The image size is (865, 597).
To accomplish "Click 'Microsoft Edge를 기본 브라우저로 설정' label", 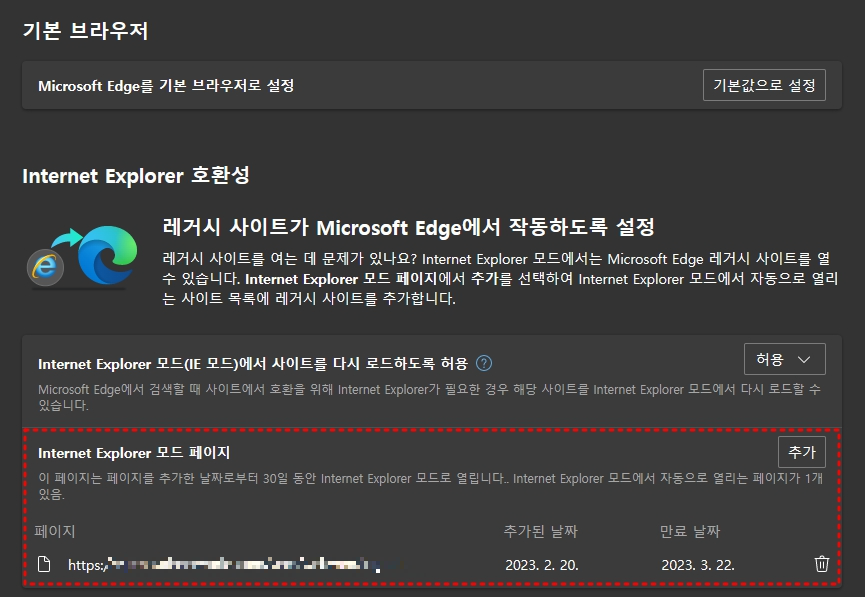I will coord(166,86).
